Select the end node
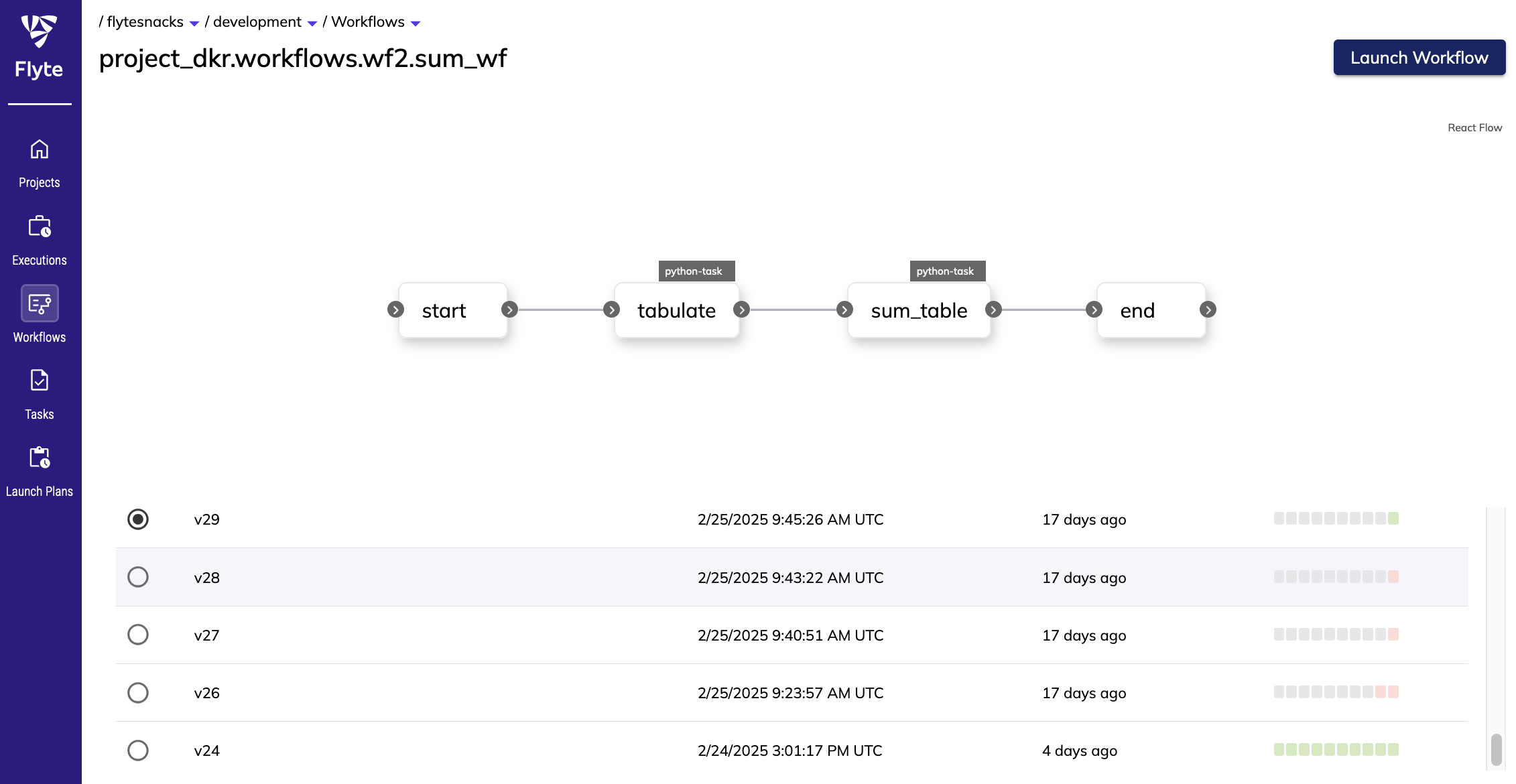 tap(1151, 310)
